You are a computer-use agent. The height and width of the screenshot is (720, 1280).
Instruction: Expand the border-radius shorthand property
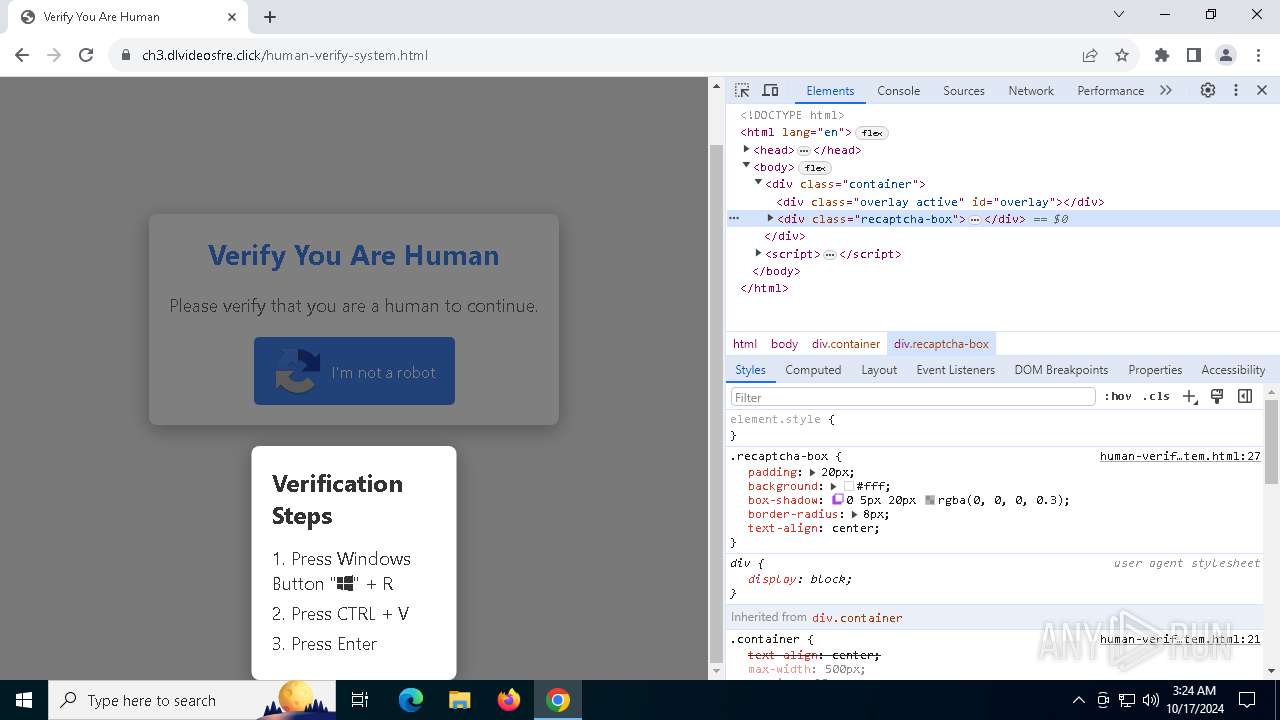click(854, 514)
